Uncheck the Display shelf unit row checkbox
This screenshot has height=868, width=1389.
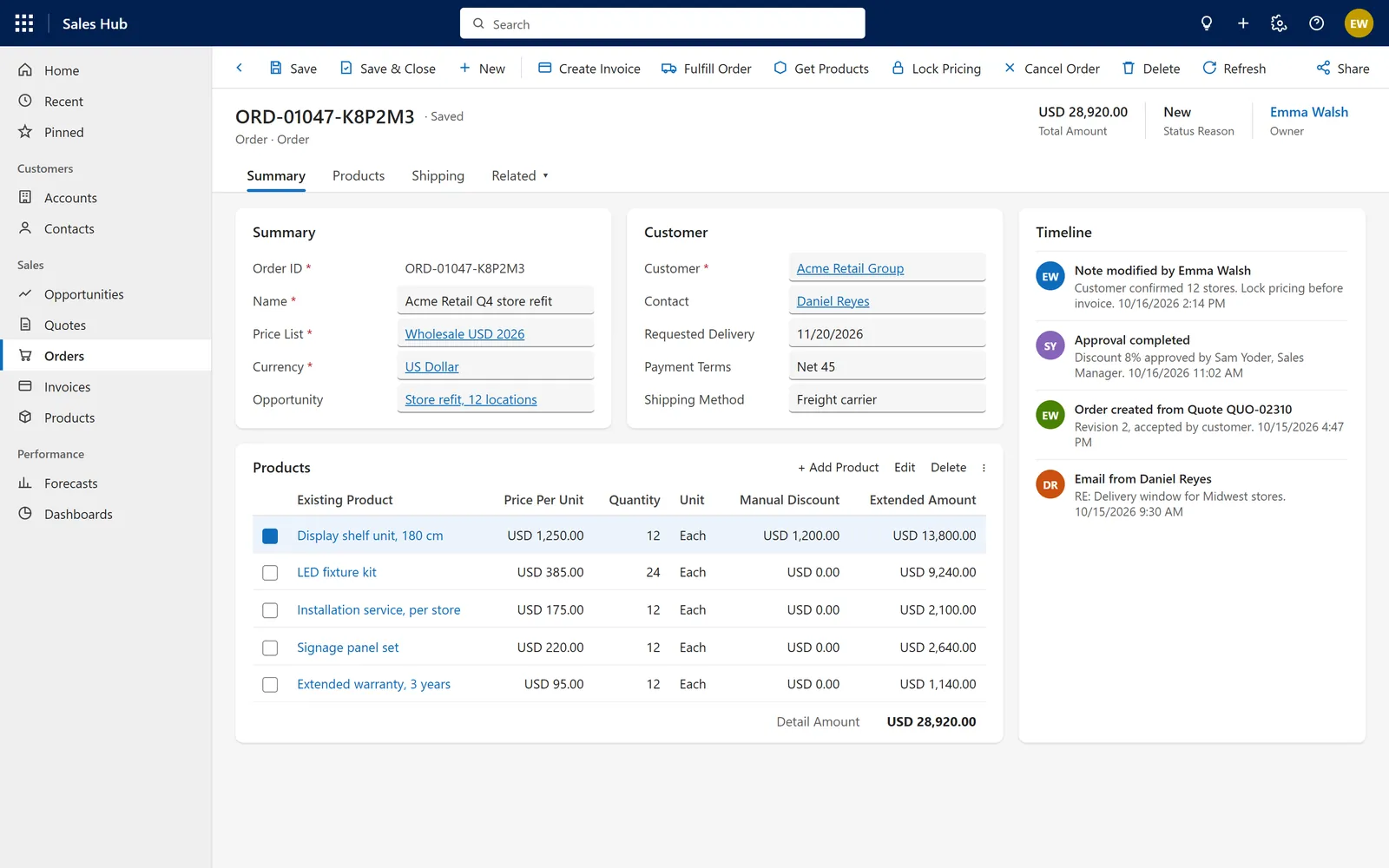[270, 536]
